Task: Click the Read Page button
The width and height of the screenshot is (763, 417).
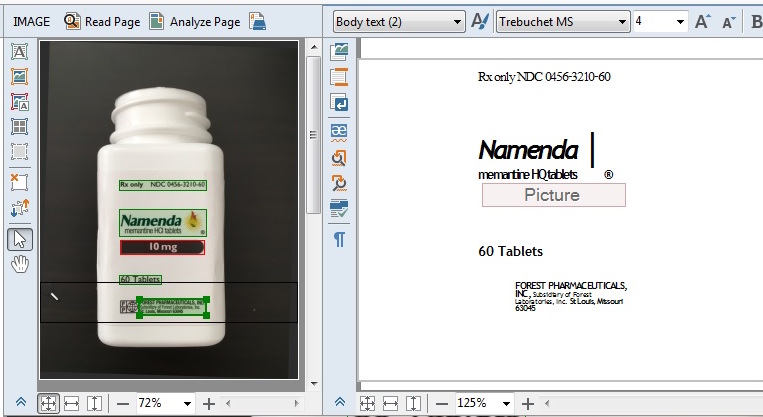Action: [100, 21]
